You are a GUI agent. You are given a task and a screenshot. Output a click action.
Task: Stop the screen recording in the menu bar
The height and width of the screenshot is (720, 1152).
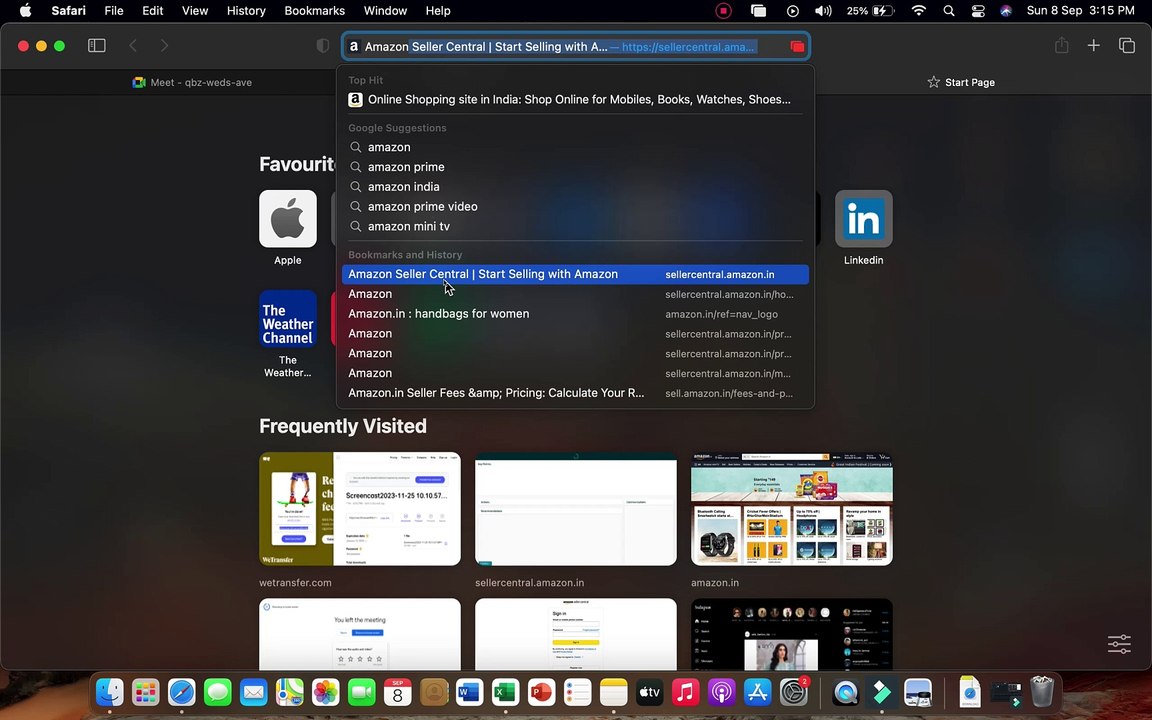pos(724,10)
